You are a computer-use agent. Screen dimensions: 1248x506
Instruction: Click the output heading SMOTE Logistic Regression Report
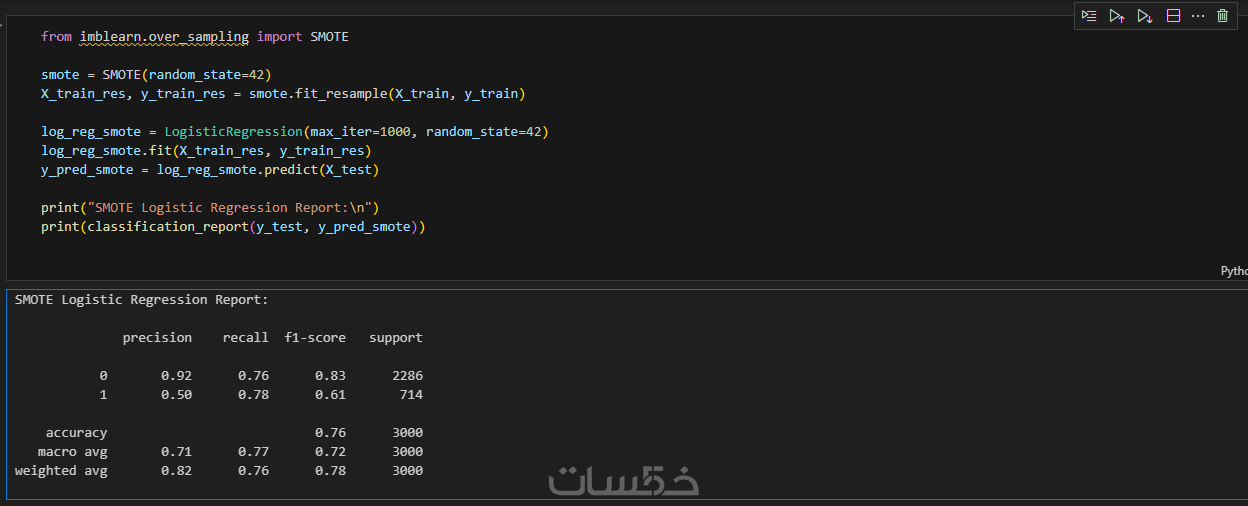coord(141,300)
